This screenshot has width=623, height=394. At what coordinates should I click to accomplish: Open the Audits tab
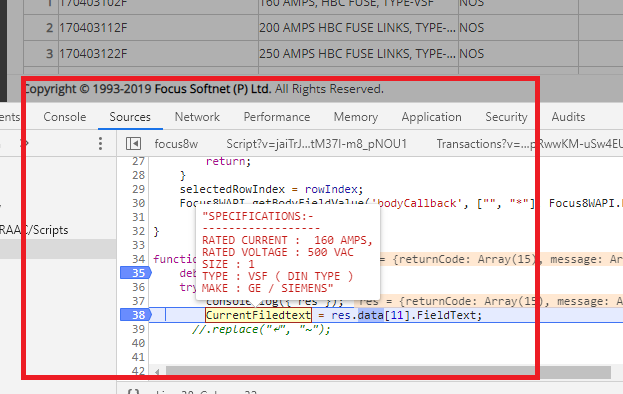click(x=568, y=117)
